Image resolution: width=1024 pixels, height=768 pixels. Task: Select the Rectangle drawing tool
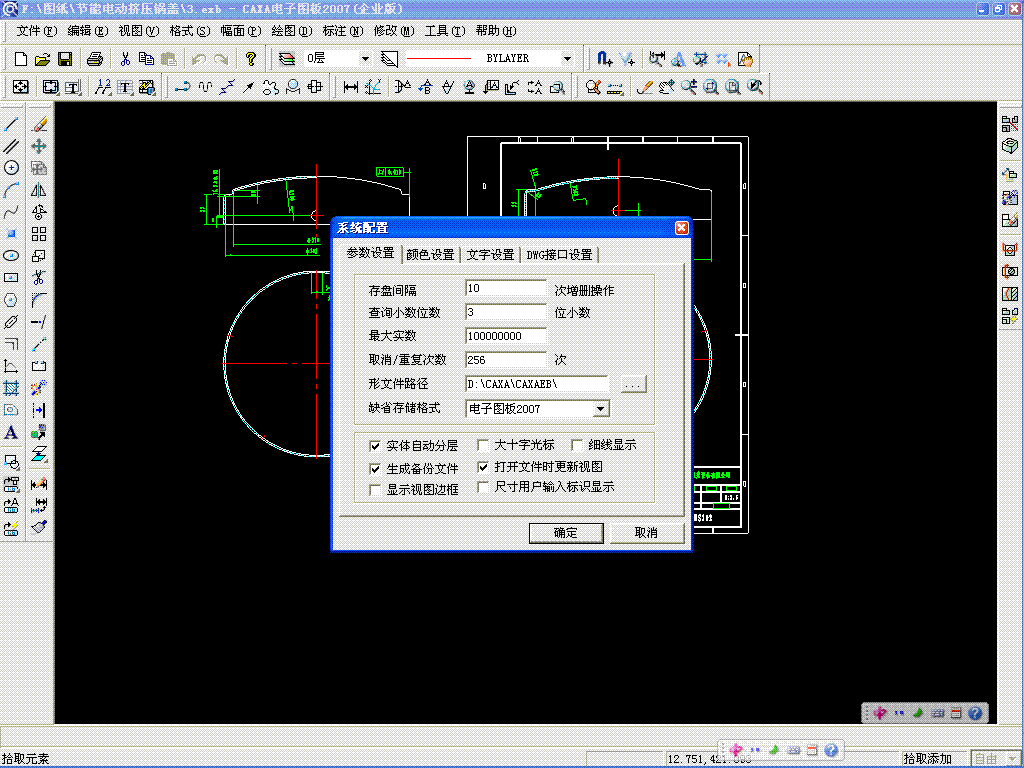(11, 278)
